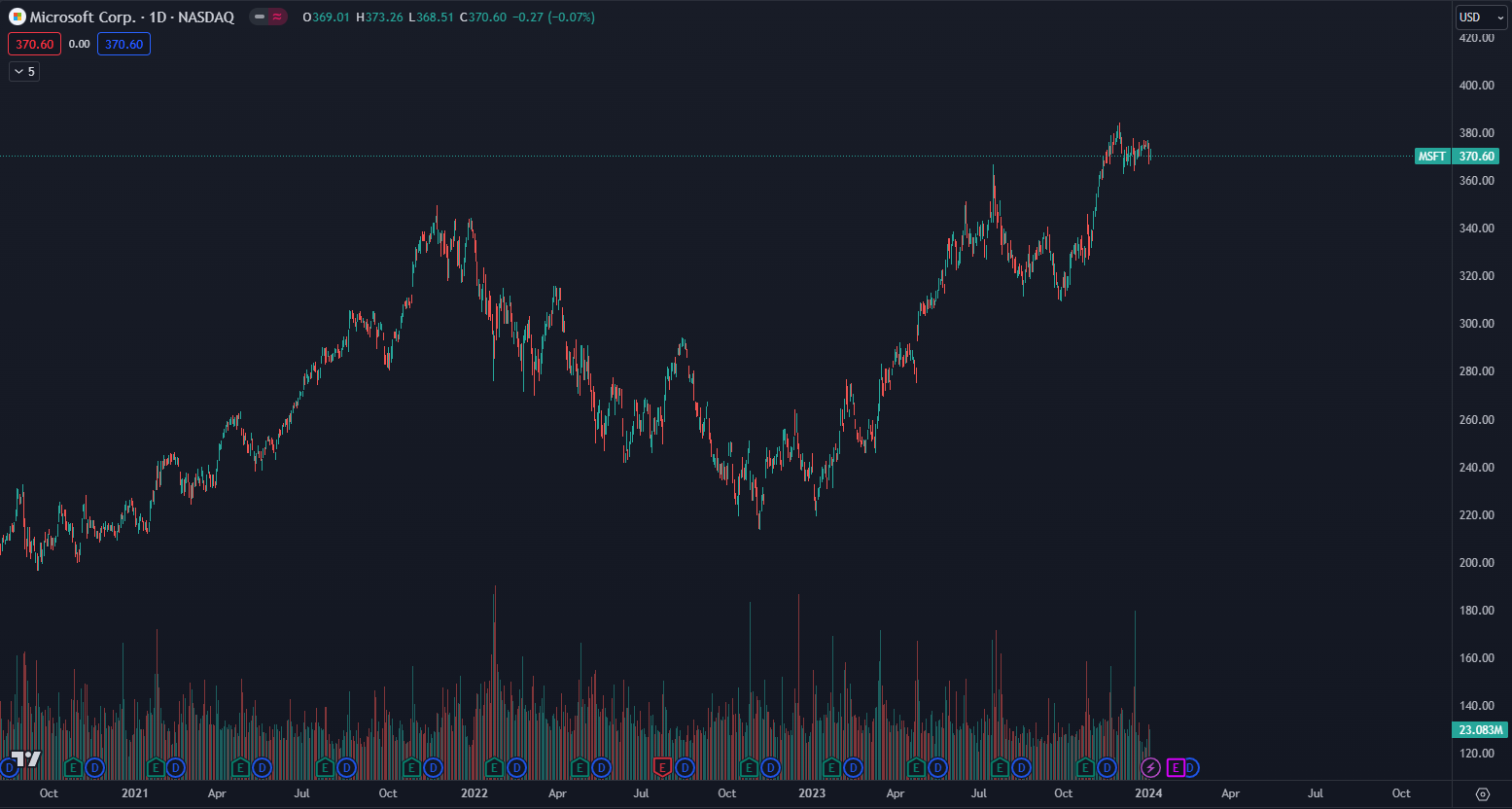Click the high value H373.26
This screenshot has width=1512, height=809.
pyautogui.click(x=379, y=18)
